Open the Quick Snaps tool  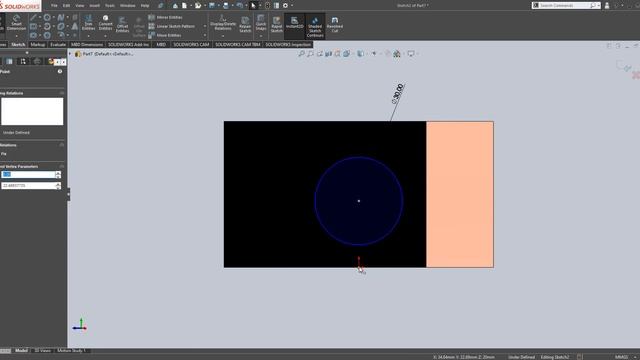[261, 22]
